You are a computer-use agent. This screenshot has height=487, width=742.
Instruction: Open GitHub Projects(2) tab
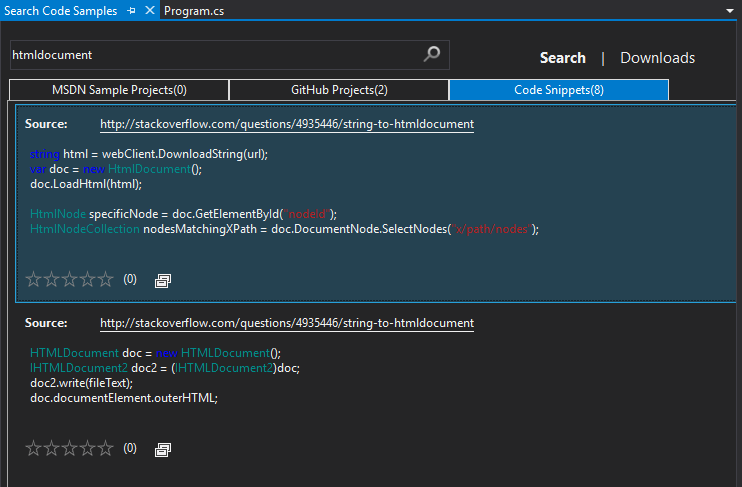point(339,90)
